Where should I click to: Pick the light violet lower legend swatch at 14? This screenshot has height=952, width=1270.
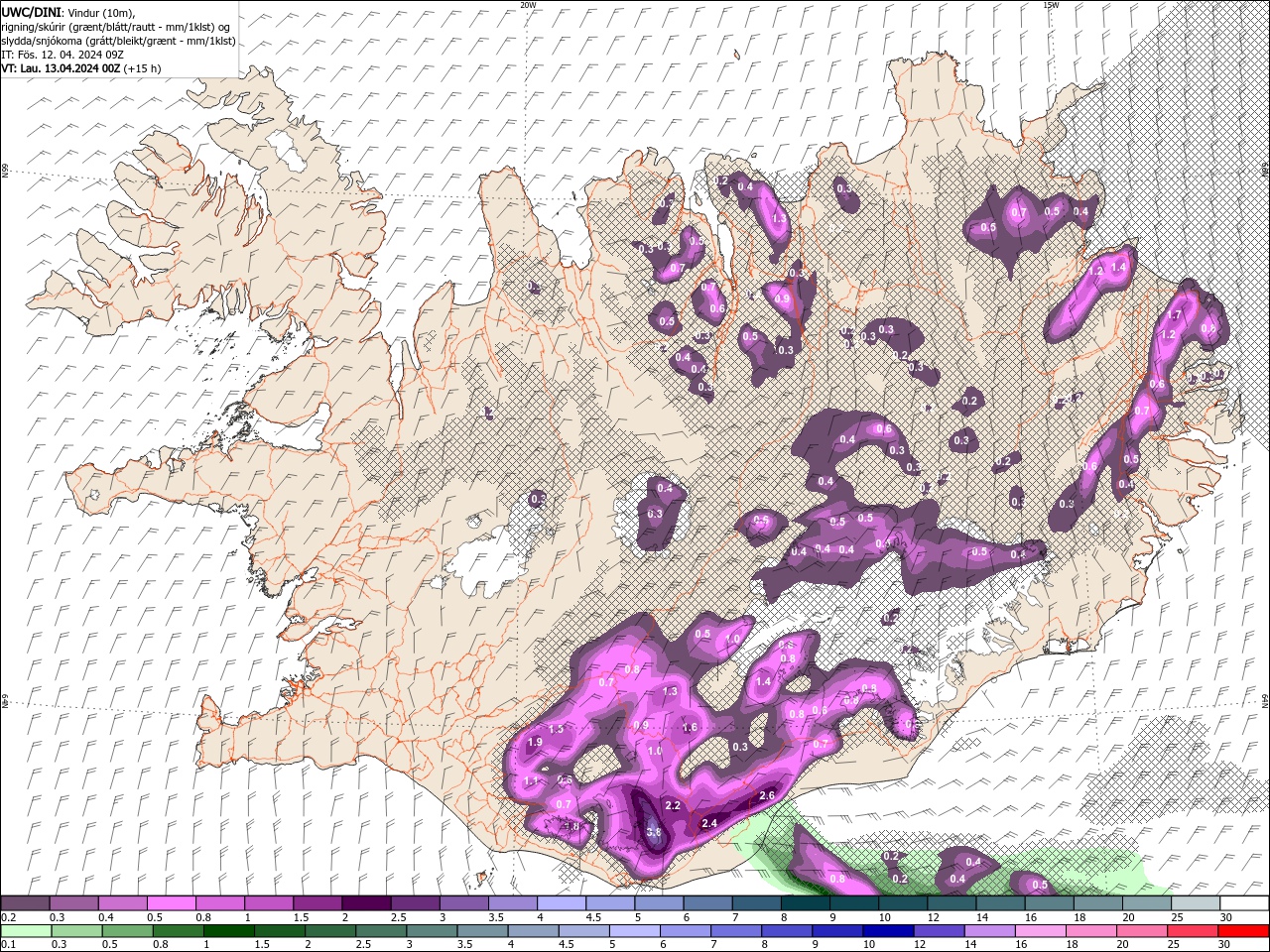988,931
